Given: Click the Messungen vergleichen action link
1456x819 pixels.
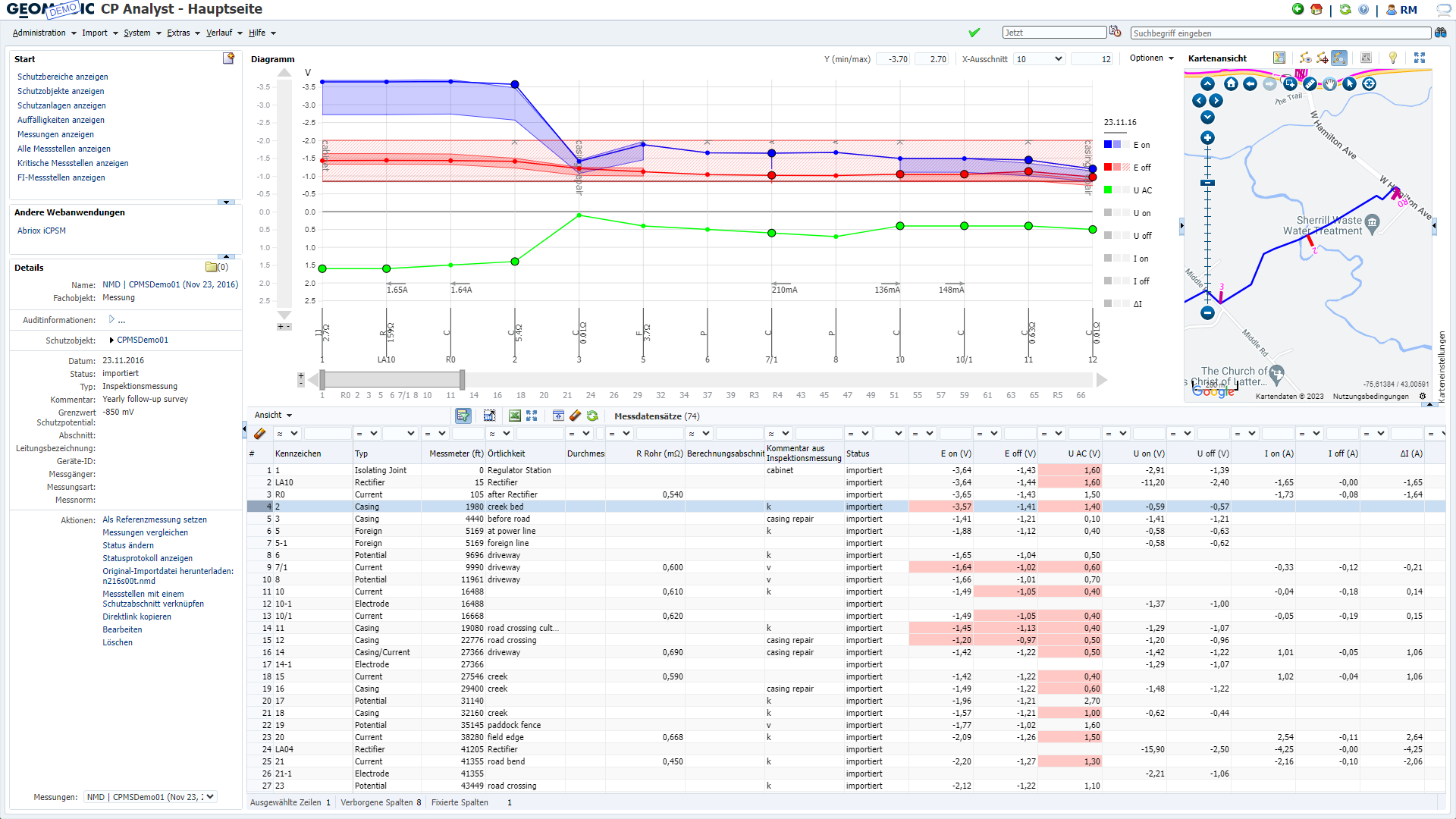Looking at the screenshot, I should (145, 532).
